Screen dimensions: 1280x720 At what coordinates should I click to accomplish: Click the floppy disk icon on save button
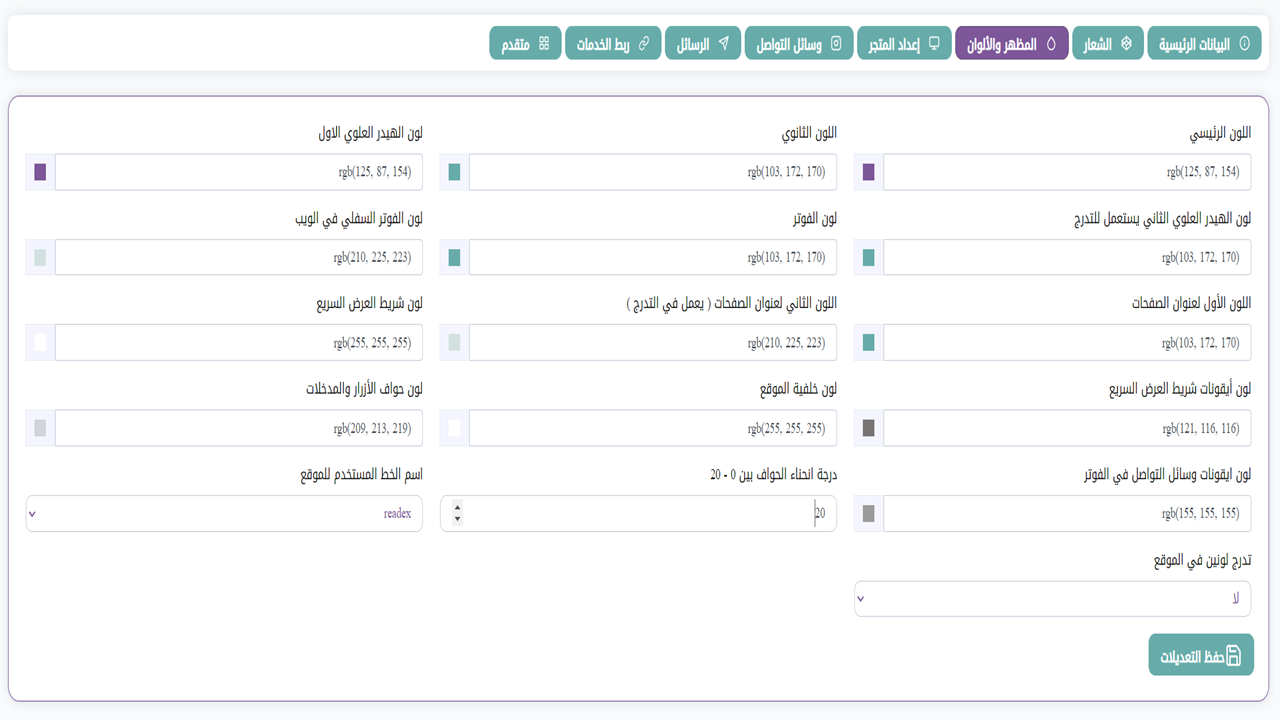(x=1234, y=656)
